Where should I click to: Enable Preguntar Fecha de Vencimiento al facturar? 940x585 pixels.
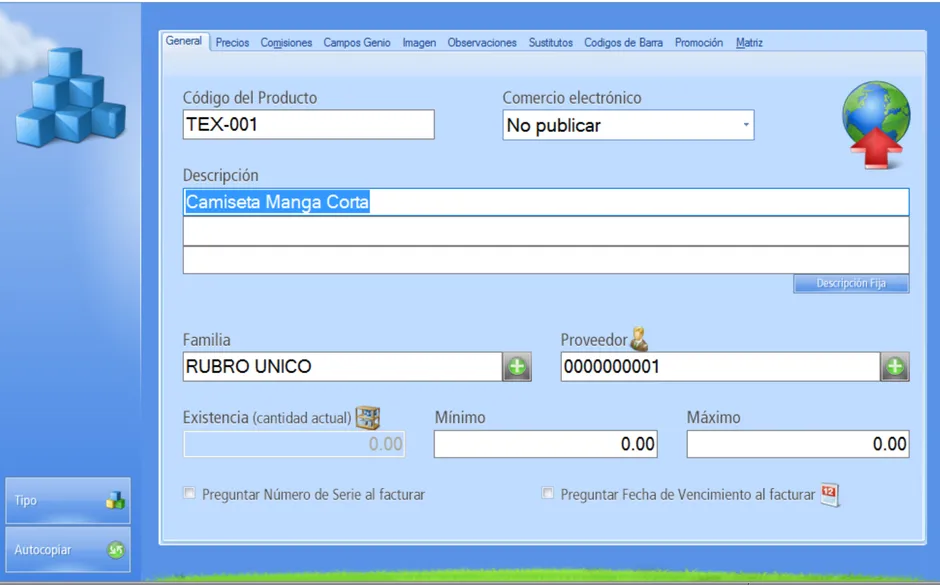click(547, 493)
